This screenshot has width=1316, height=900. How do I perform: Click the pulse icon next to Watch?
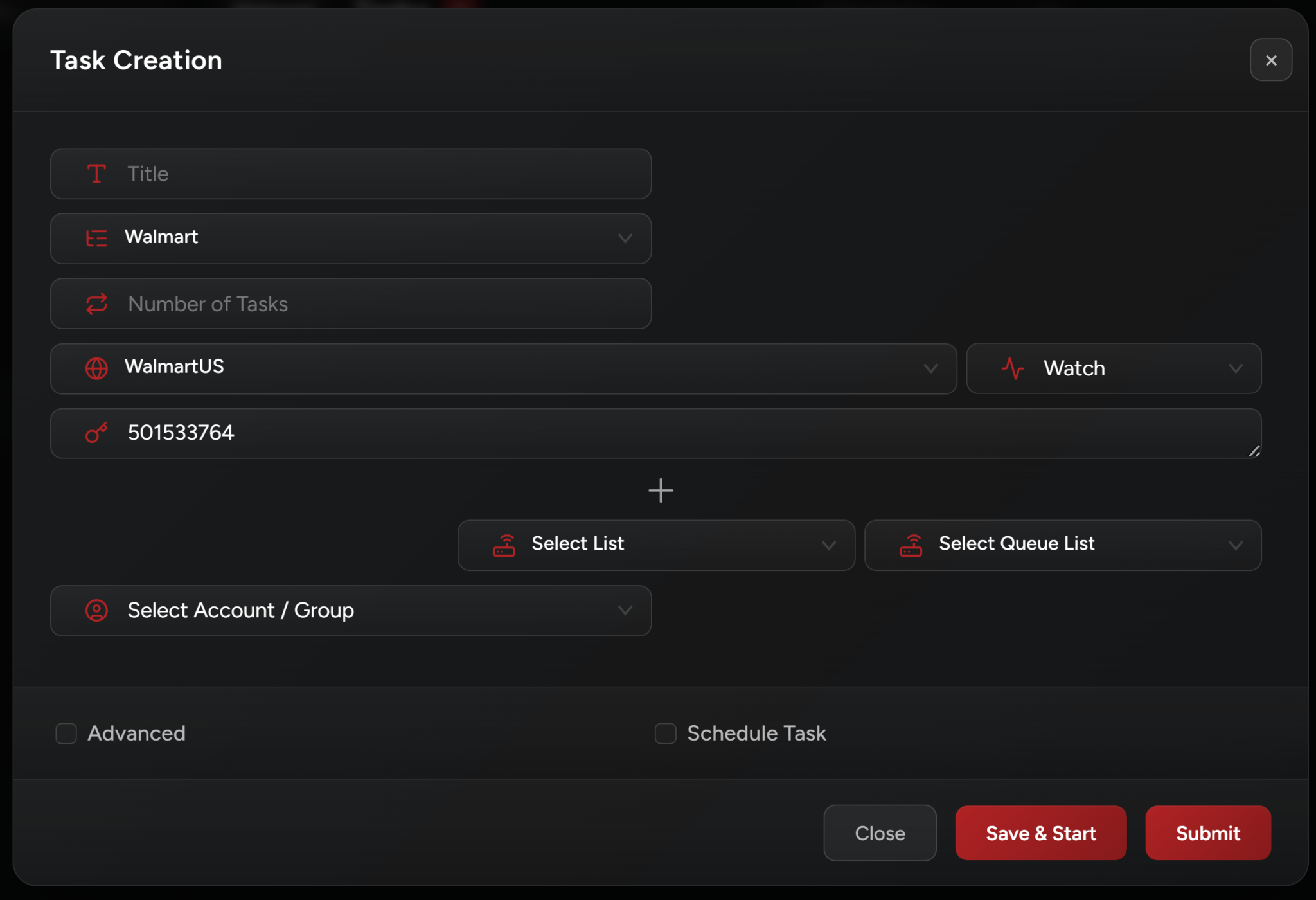tap(1013, 368)
